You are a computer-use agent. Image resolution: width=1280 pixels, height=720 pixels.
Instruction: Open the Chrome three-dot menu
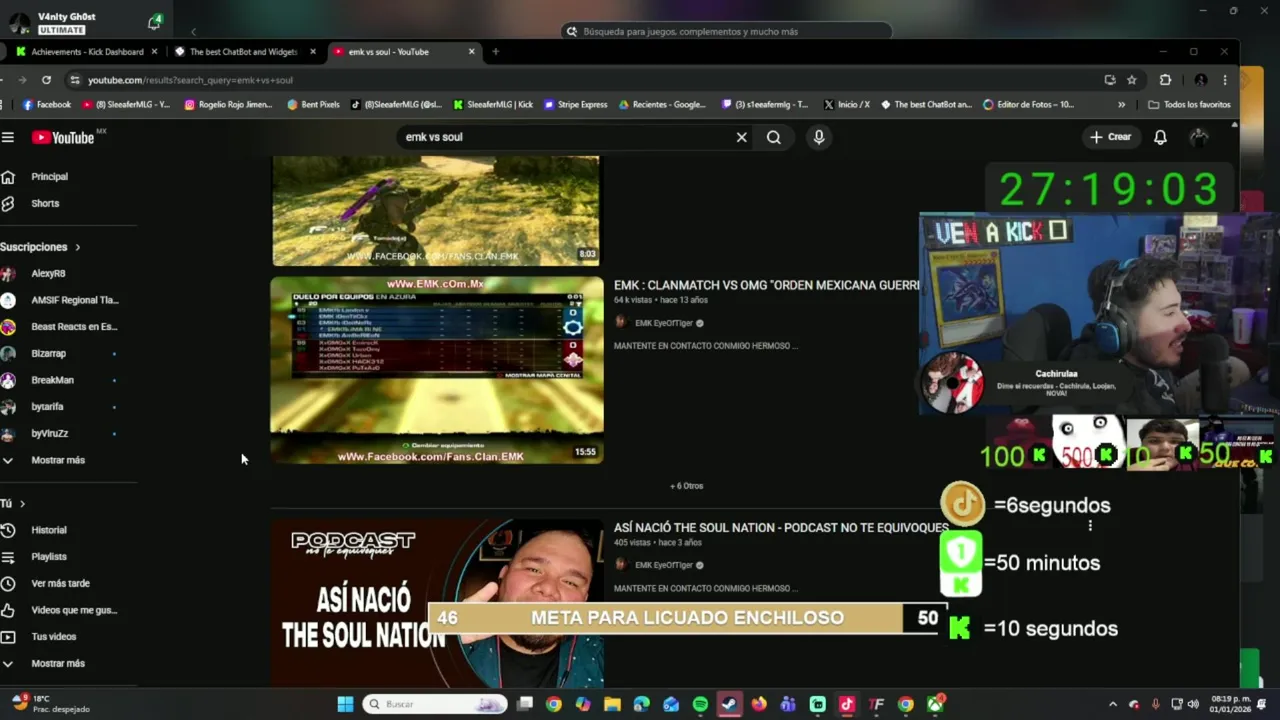point(1225,80)
